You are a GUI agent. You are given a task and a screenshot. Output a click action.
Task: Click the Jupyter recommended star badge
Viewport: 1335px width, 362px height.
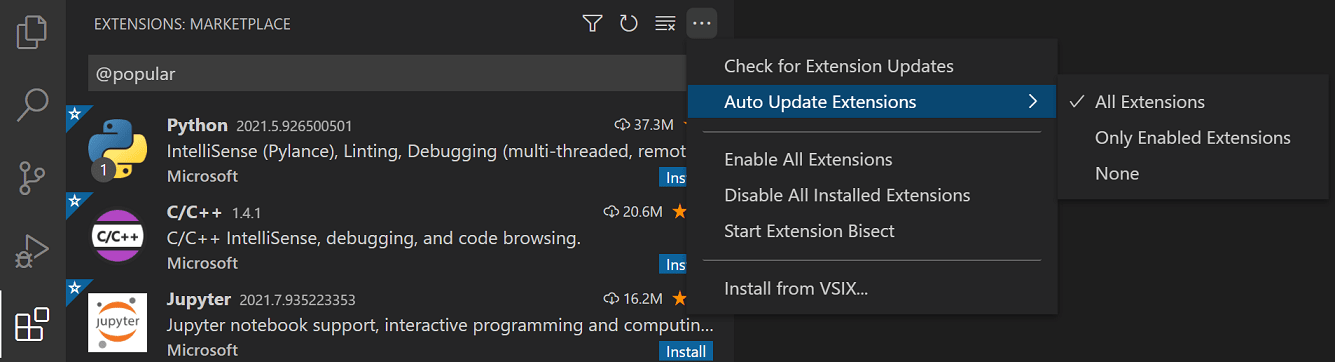click(74, 287)
